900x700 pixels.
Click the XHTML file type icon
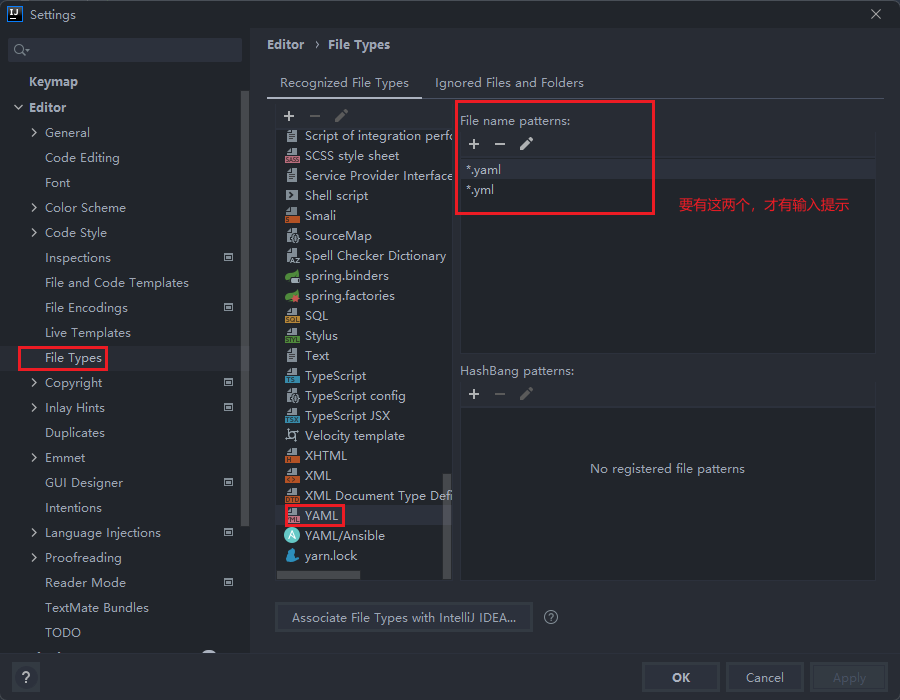click(x=292, y=456)
